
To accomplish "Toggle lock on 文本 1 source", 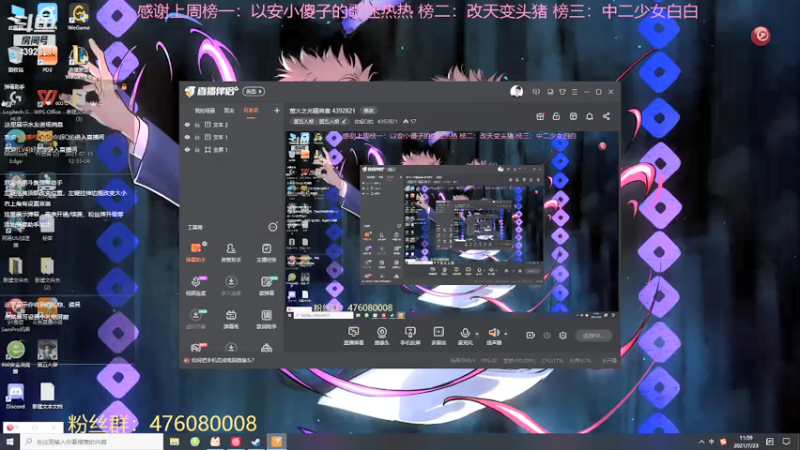I will [x=197, y=137].
